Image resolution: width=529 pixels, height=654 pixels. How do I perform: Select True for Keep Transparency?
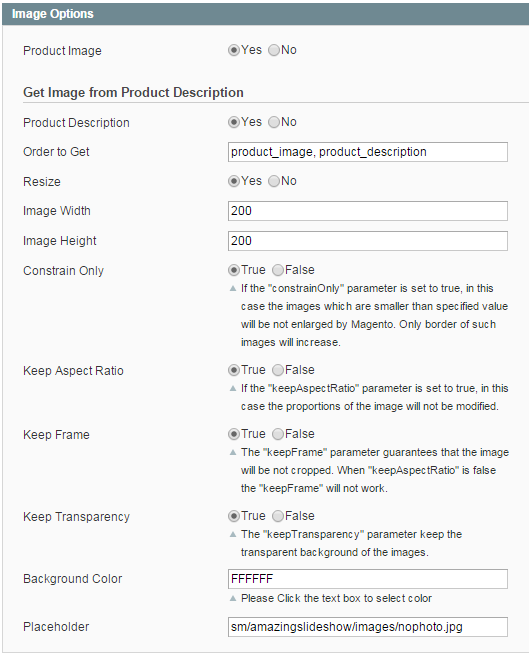tap(234, 516)
